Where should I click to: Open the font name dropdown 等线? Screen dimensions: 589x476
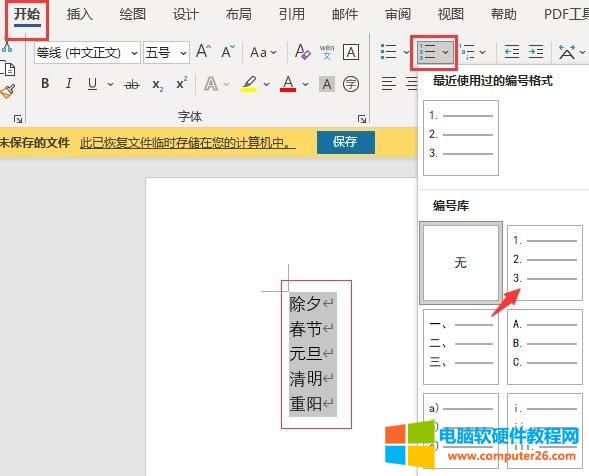[87, 53]
